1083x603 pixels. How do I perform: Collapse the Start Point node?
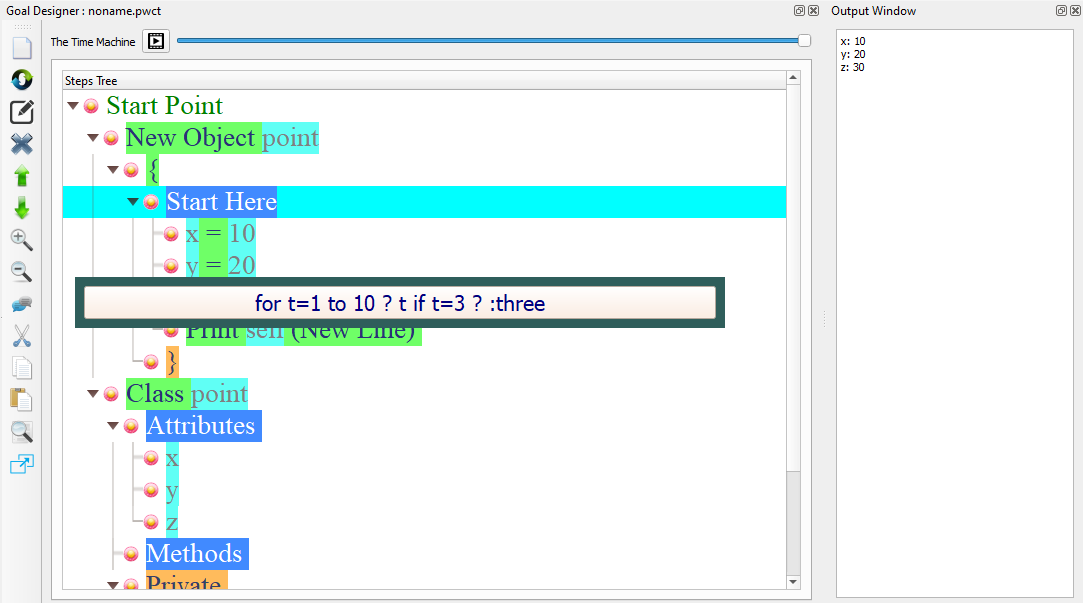[72, 105]
